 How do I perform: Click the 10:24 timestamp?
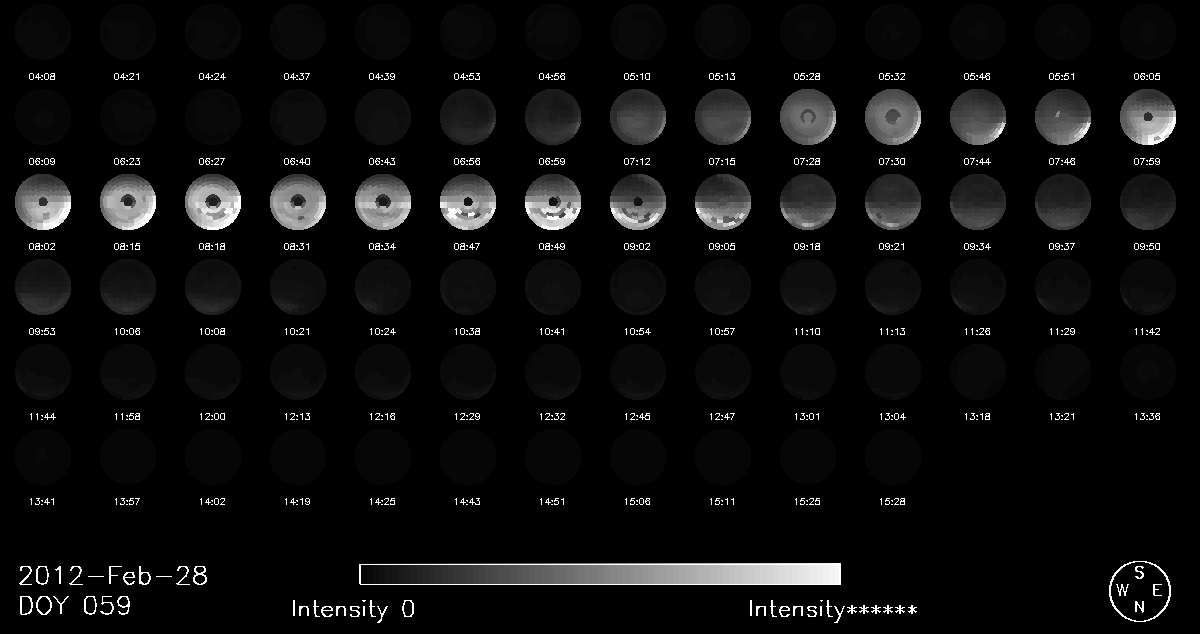(383, 331)
